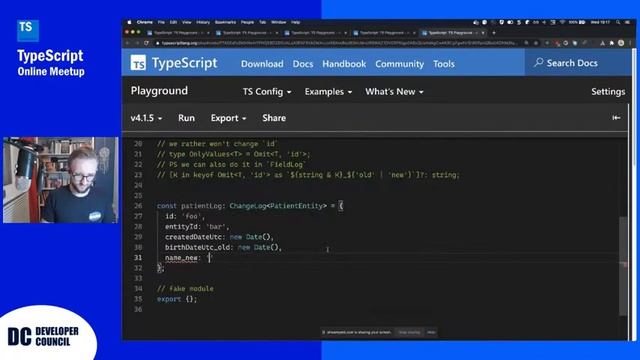This screenshot has height=360, width=640.
Task: Click the 'const patientLog' code line
Action: tap(250, 206)
